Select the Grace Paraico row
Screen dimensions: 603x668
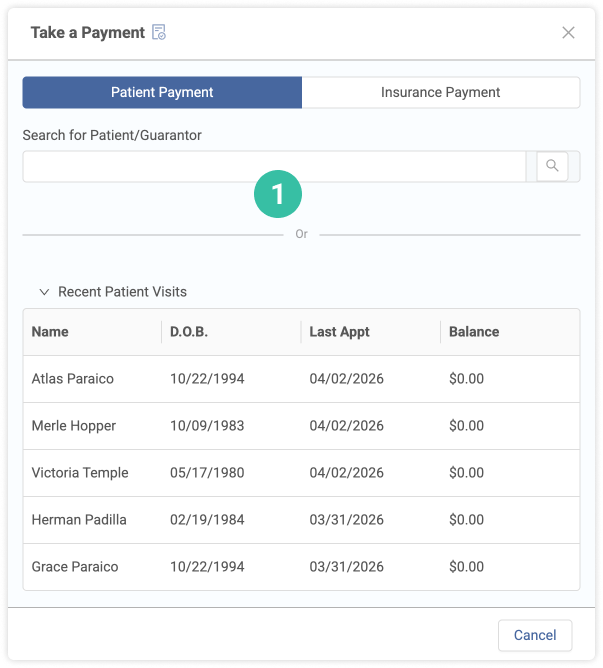click(x=75, y=567)
